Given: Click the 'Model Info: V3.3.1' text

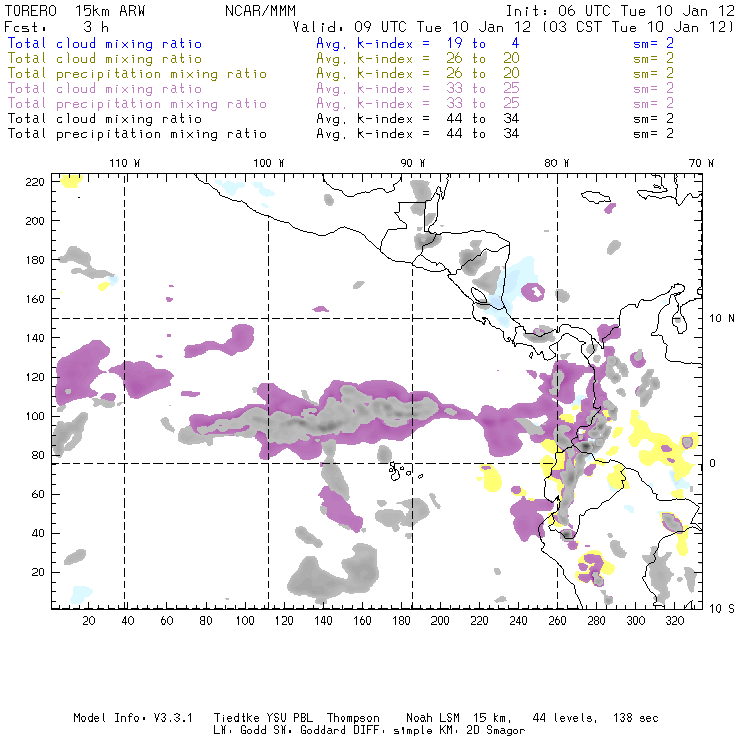Looking at the screenshot, I should 133,718.
